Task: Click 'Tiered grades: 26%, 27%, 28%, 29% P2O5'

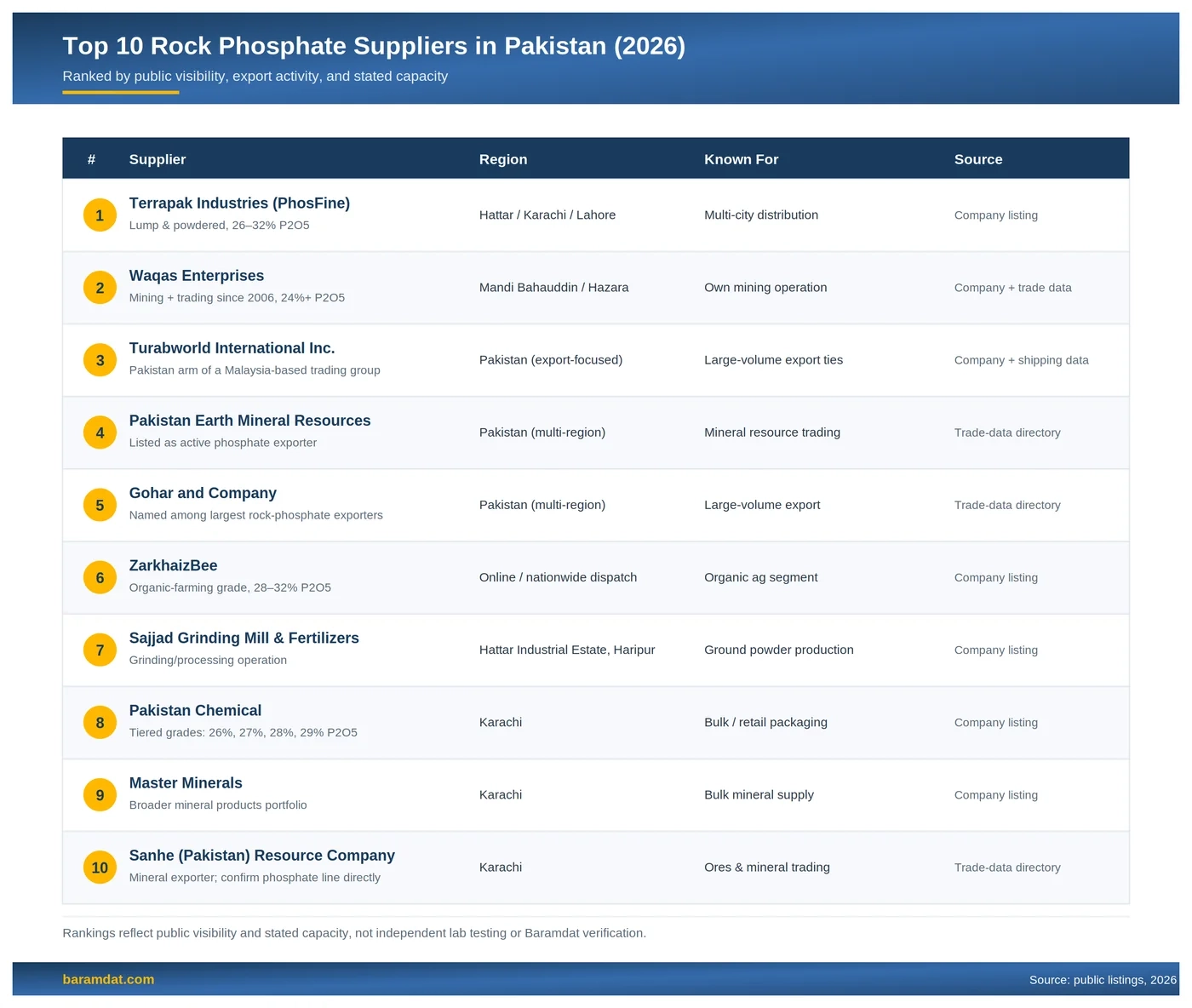Action: click(243, 732)
